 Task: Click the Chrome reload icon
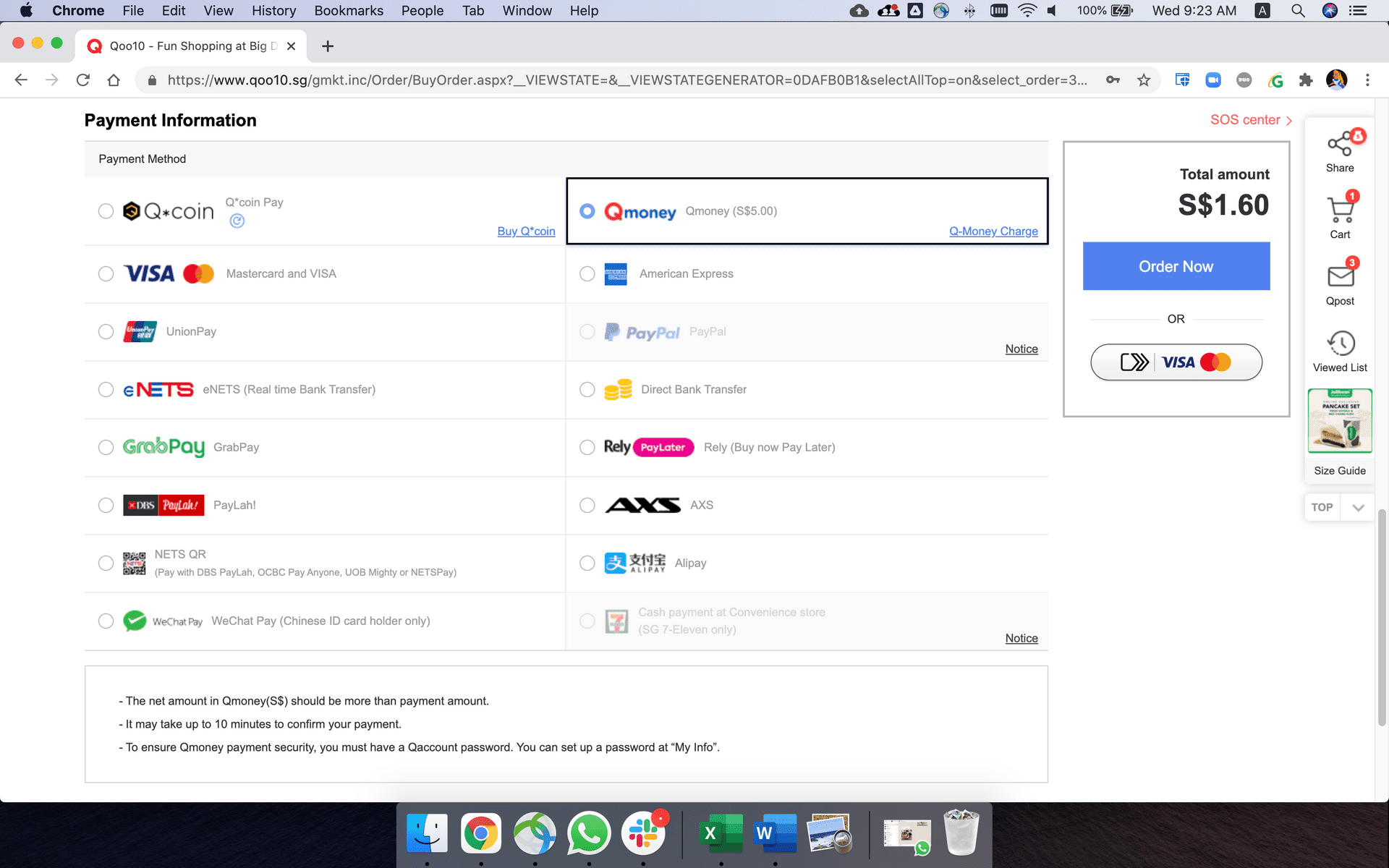pos(83,80)
